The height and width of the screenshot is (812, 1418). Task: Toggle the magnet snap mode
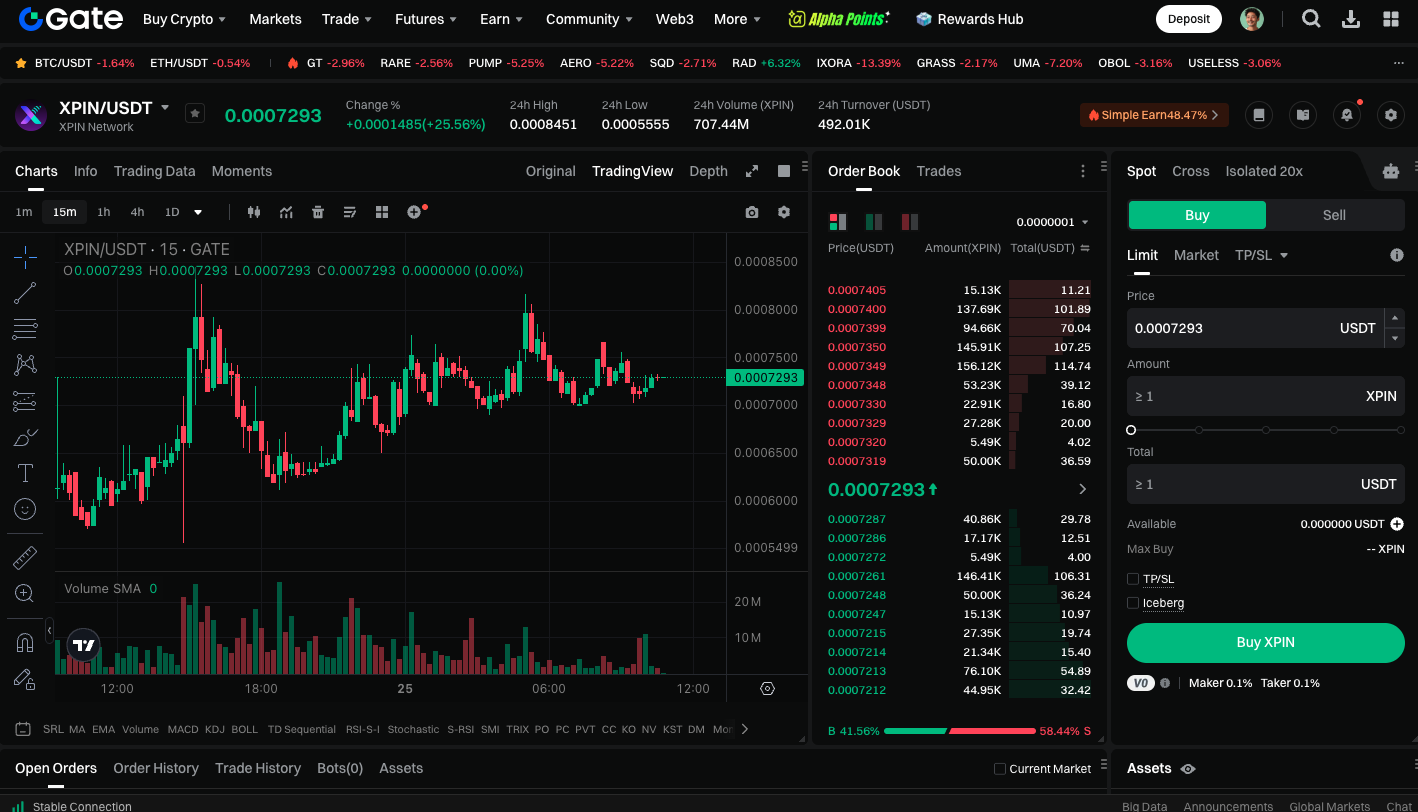[x=25, y=642]
